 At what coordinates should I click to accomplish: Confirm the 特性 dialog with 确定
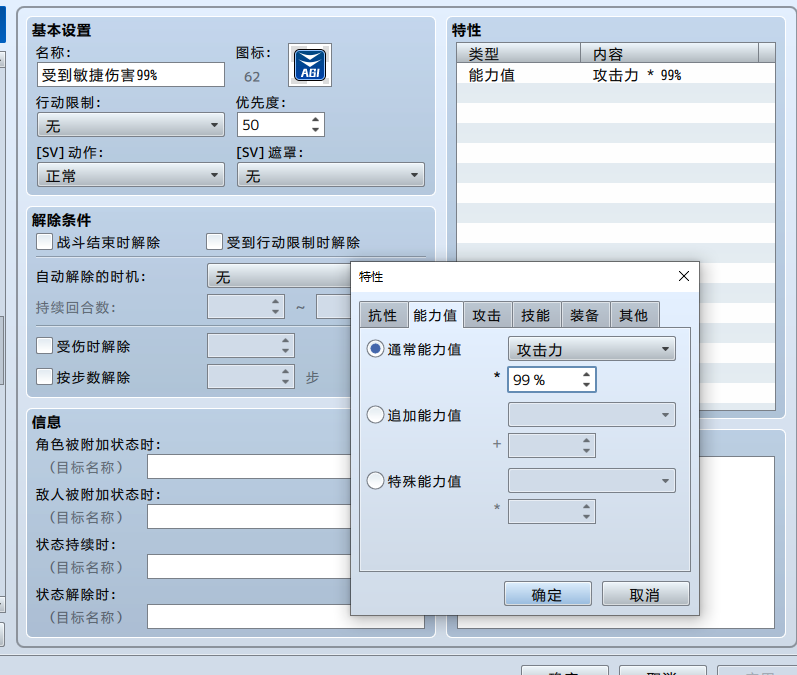click(548, 594)
